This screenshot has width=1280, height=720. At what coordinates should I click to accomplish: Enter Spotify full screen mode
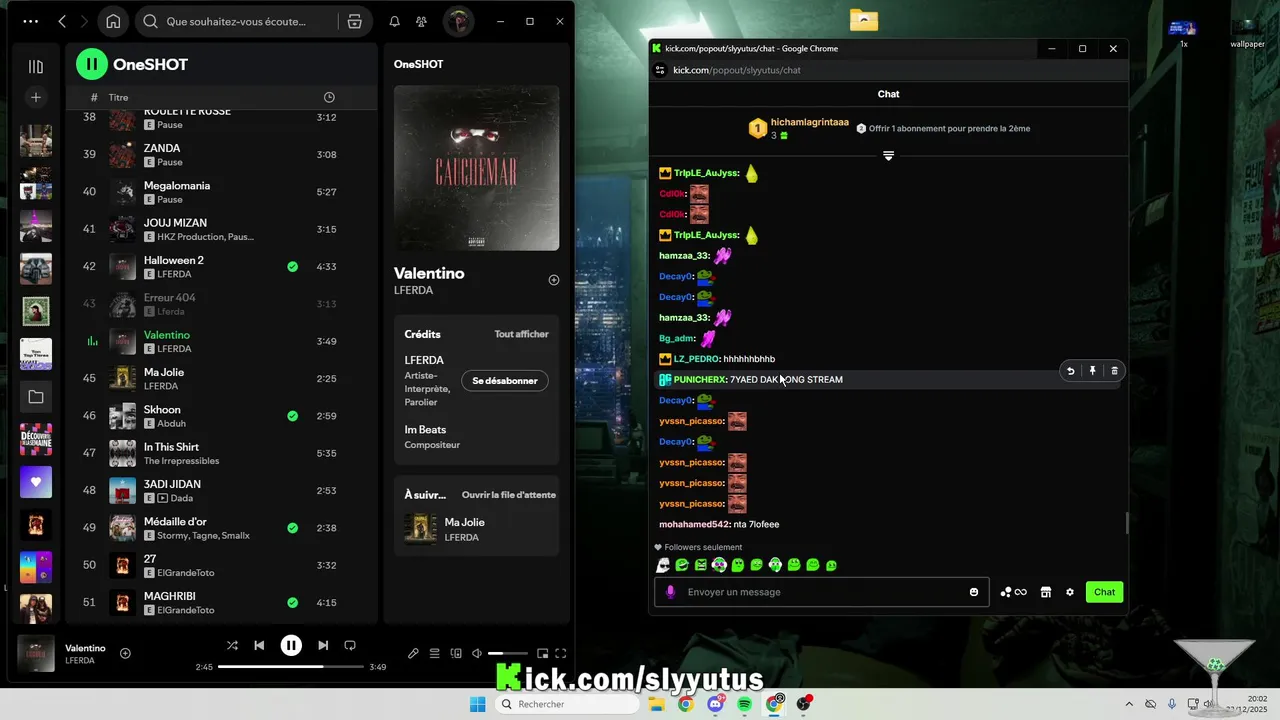pos(561,654)
